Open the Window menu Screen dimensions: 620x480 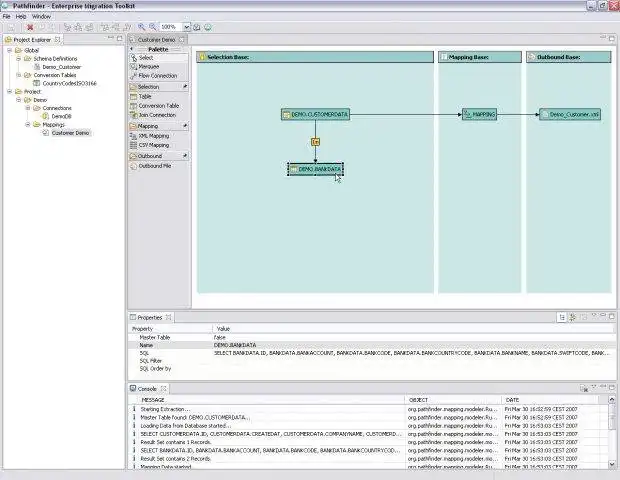click(41, 17)
